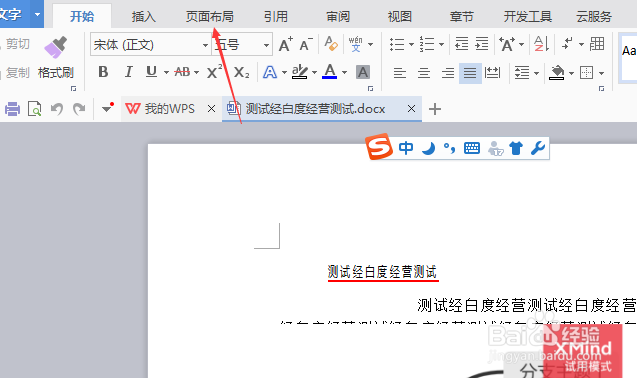Open print preview icon

[x=35, y=109]
